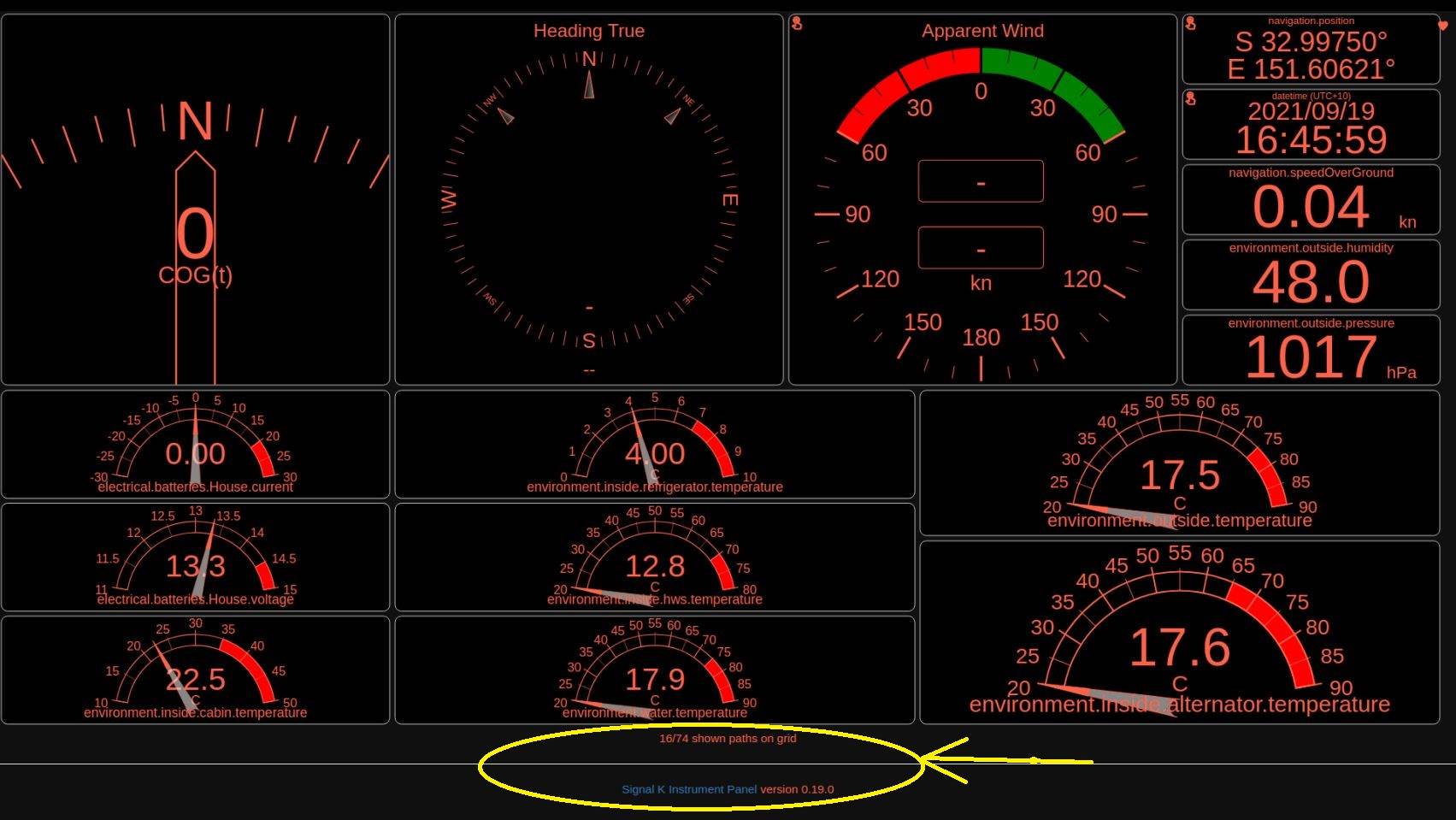Click the hand icon in navigation.position widget
1456x820 pixels.
click(1190, 24)
